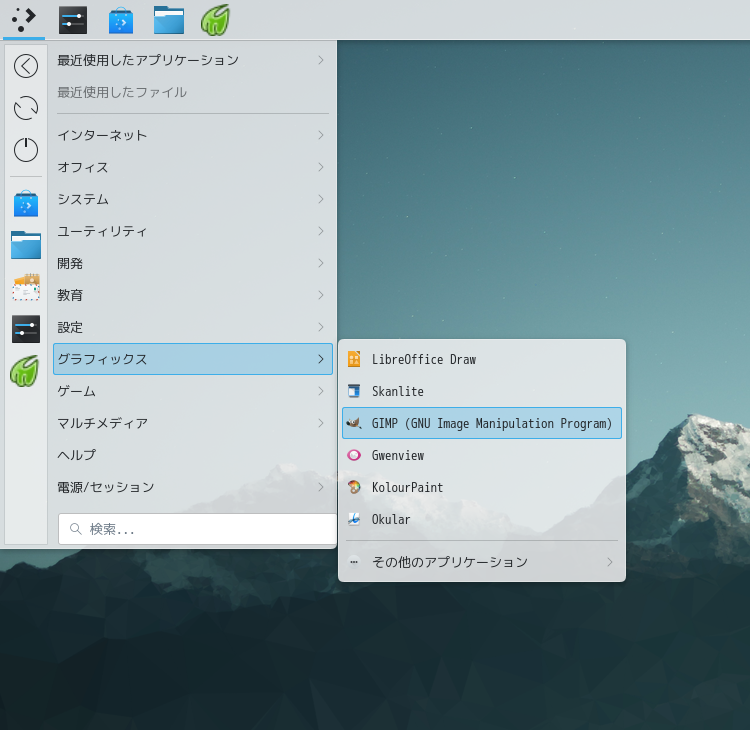750x730 pixels.
Task: Open the 開発 category
Action: click(193, 263)
